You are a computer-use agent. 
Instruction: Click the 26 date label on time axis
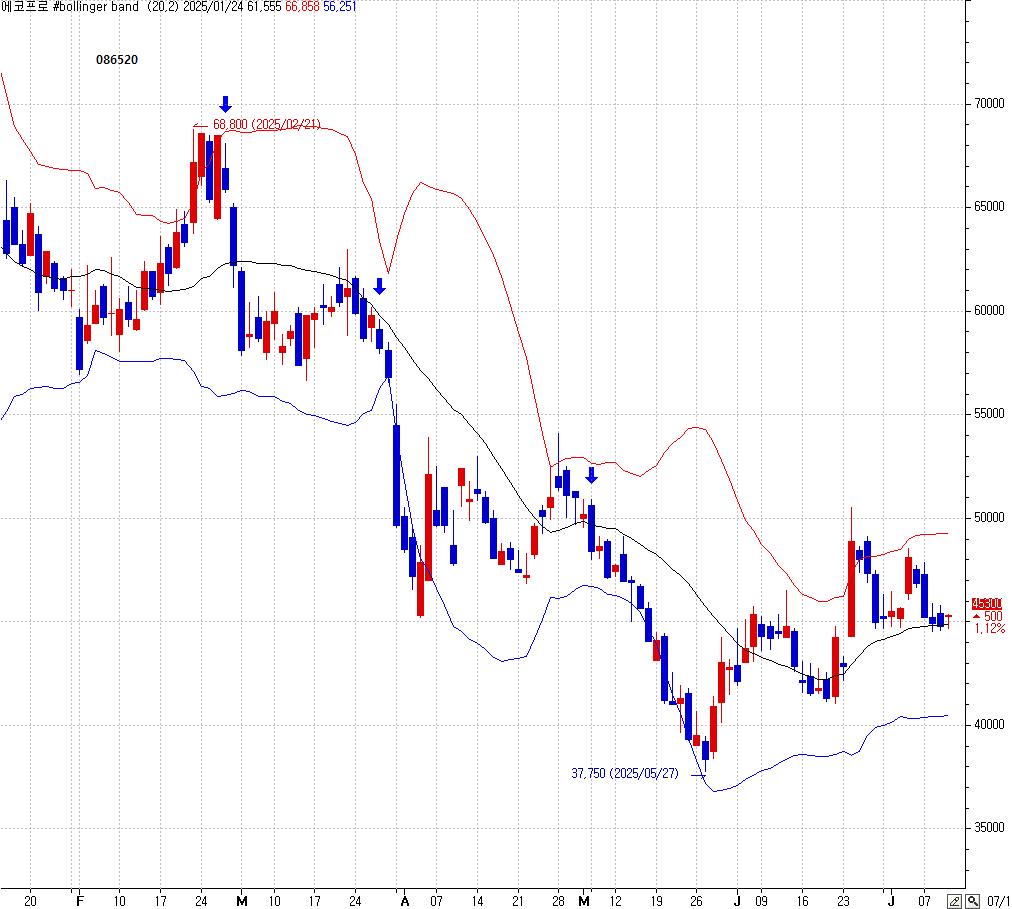696,901
